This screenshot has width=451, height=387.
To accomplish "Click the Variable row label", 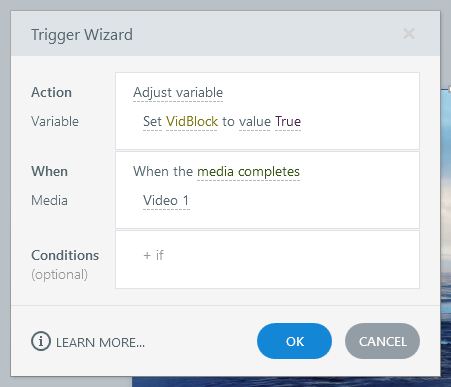I will click(x=55, y=121).
